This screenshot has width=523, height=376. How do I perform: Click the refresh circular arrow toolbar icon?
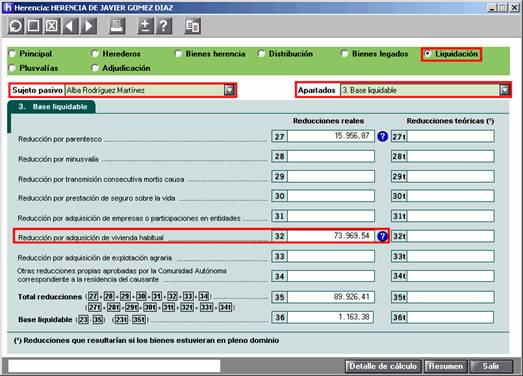[16, 26]
